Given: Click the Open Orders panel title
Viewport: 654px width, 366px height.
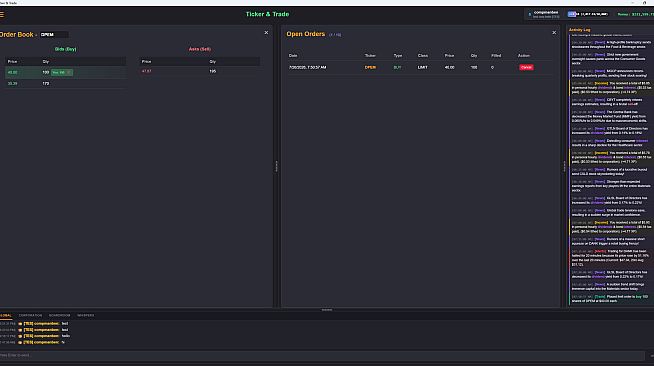Looking at the screenshot, I should [306, 34].
